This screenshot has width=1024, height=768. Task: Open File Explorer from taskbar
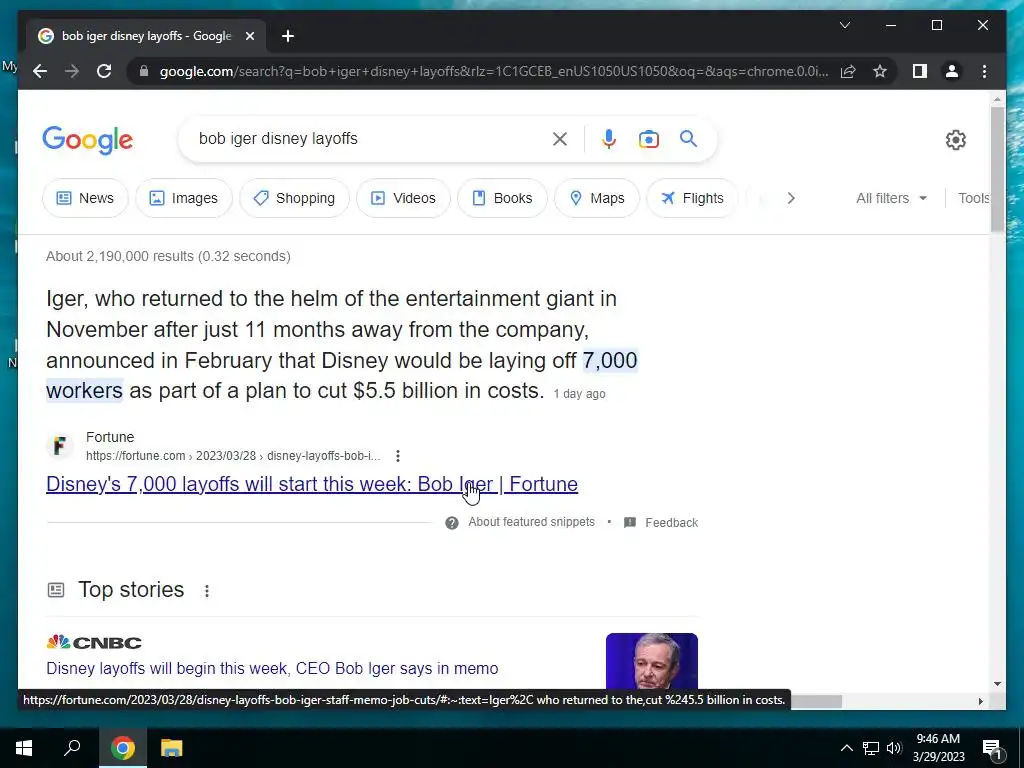pyautogui.click(x=172, y=748)
